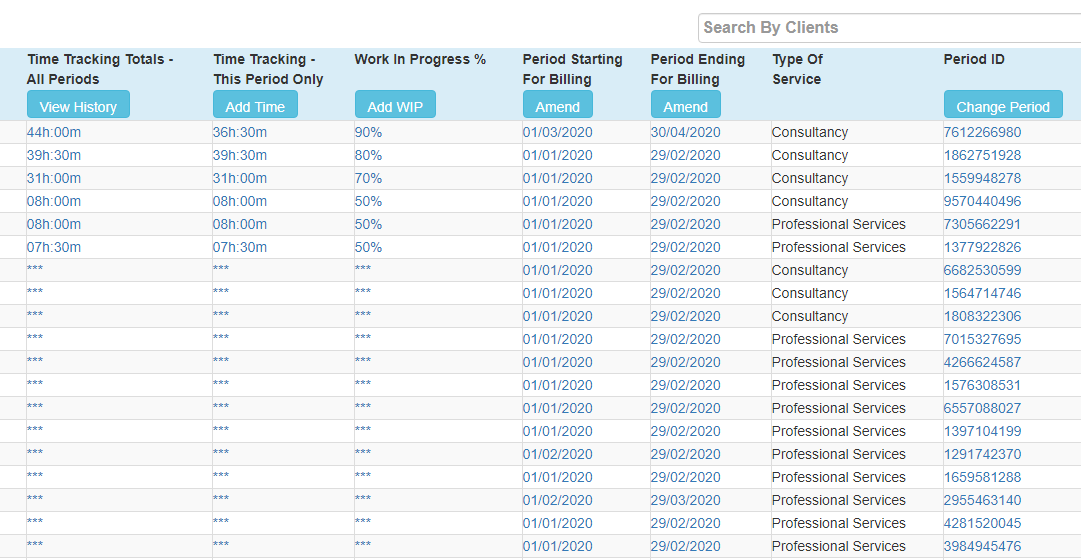Open Period ID 7612266980
Viewport: 1081px width, 560px height.
(982, 132)
